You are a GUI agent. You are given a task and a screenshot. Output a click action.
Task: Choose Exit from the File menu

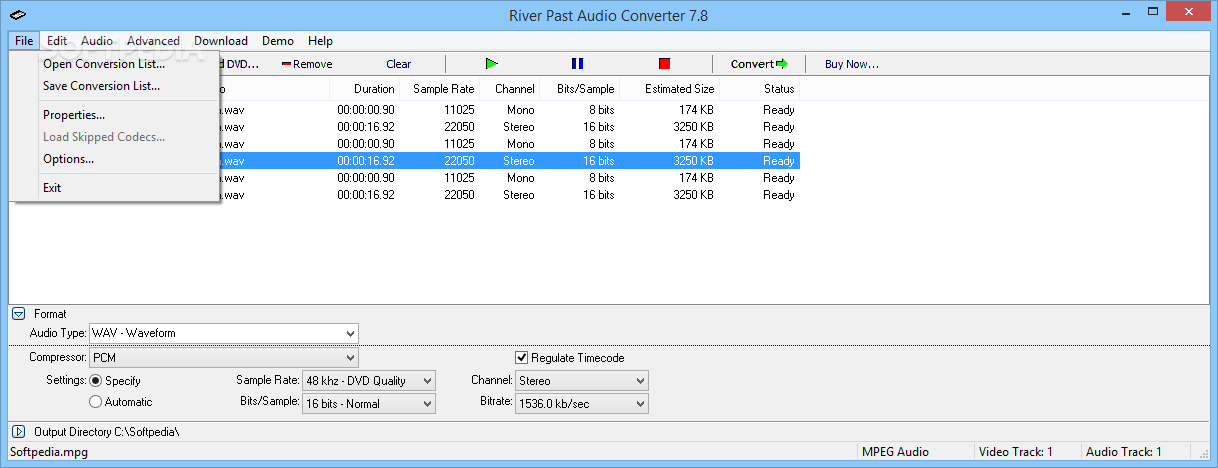pyautogui.click(x=114, y=188)
